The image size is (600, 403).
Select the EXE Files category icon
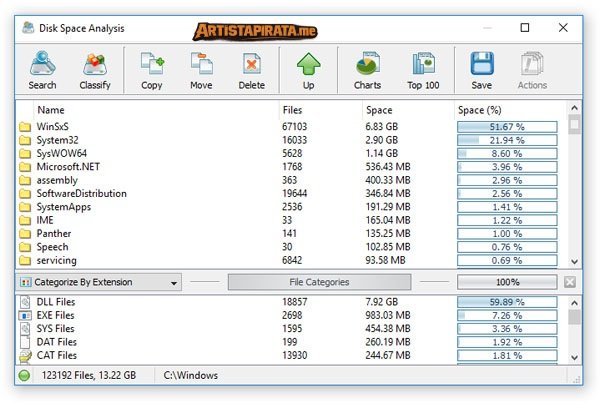pos(25,316)
